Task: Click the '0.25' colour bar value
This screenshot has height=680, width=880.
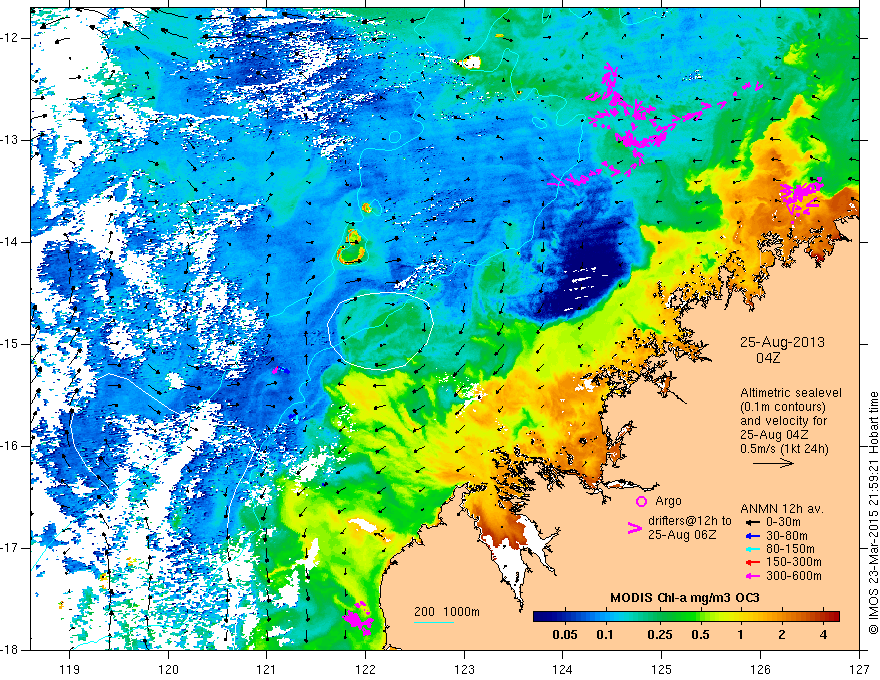Action: click(660, 635)
